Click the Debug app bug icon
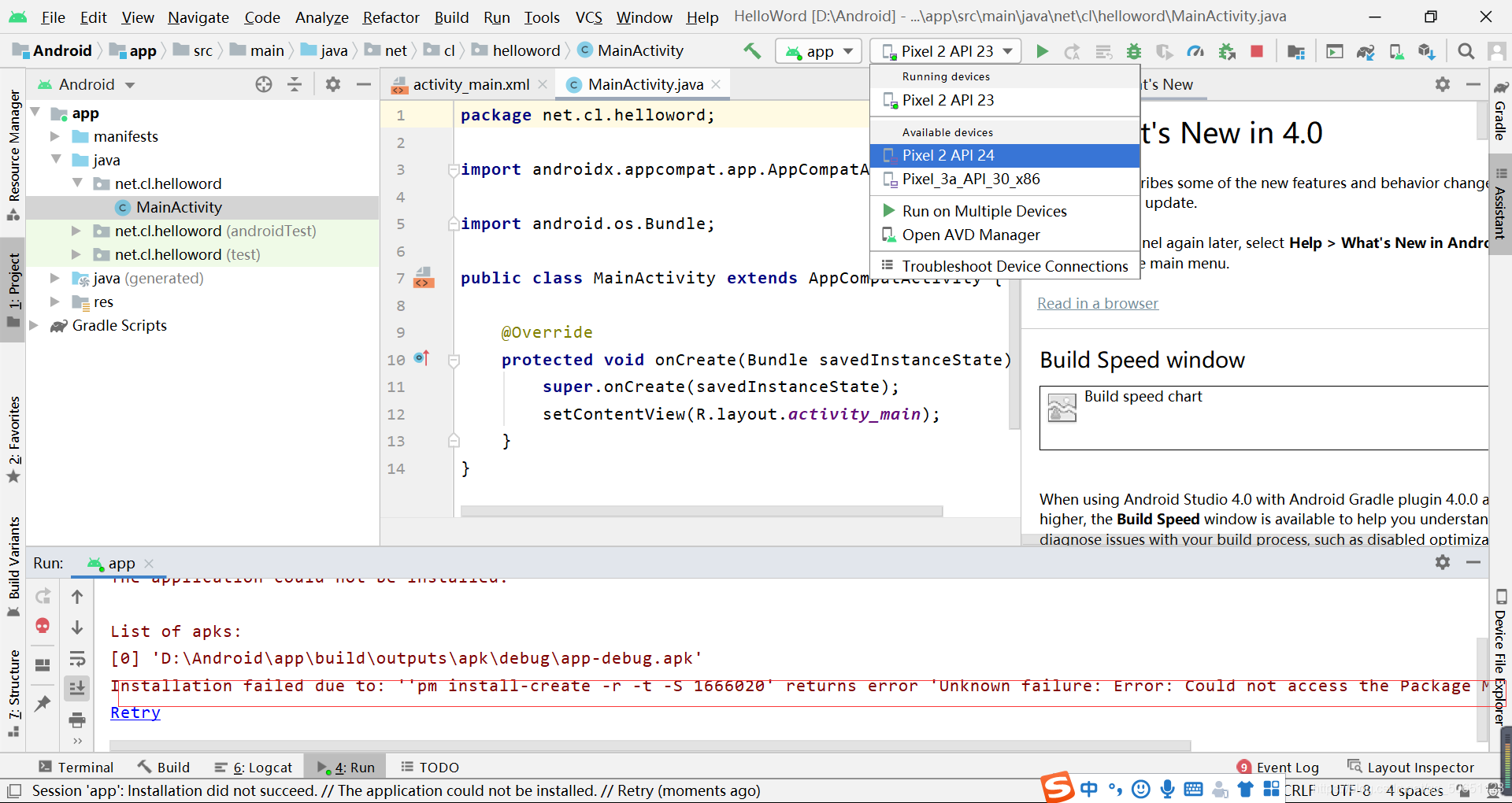This screenshot has width=1512, height=803. point(1134,51)
